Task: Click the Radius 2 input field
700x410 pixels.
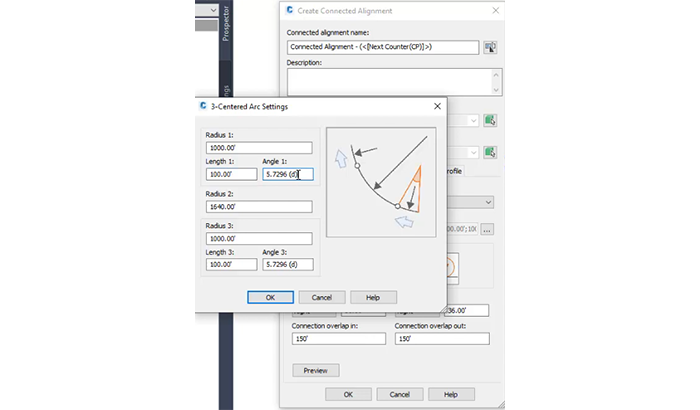Action: click(x=258, y=207)
